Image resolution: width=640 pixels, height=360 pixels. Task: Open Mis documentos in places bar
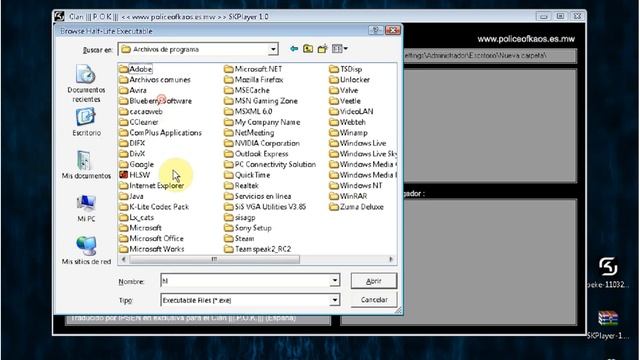(86, 165)
